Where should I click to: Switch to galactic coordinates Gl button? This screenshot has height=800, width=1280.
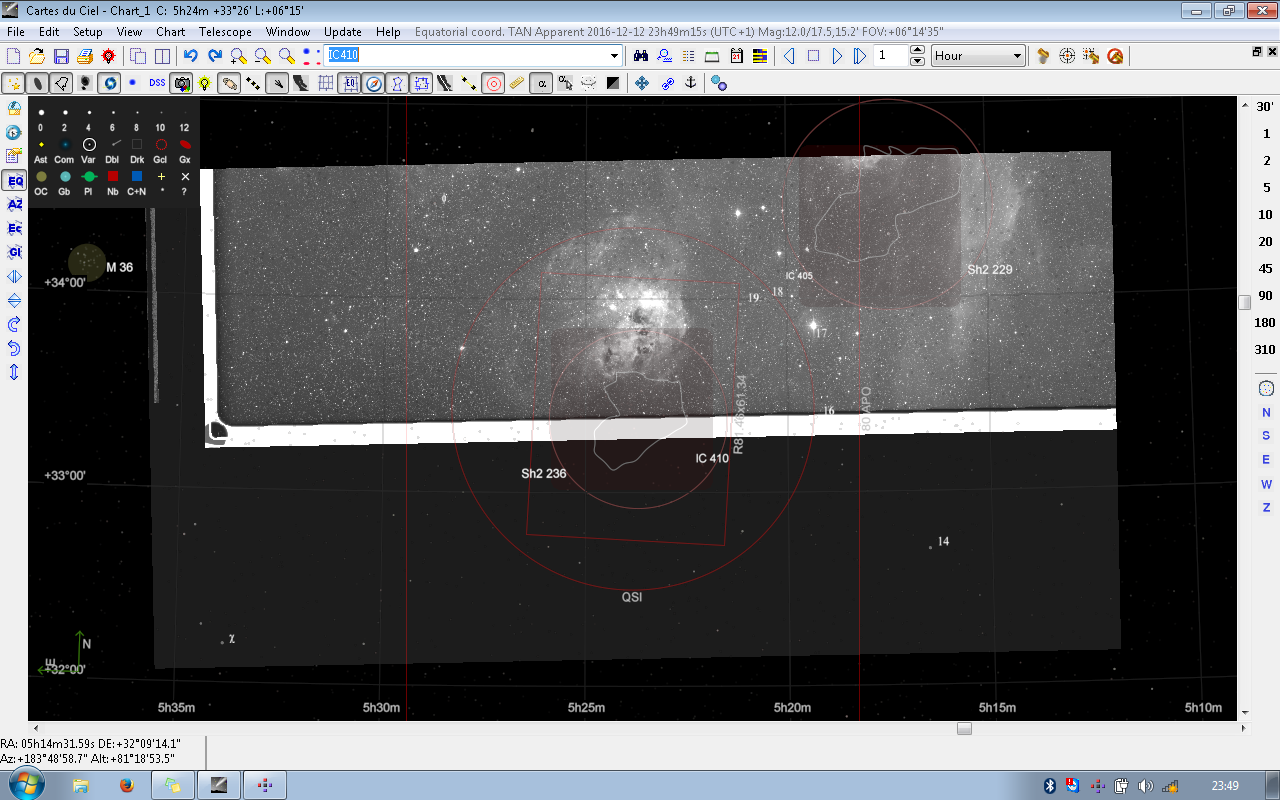pos(14,253)
